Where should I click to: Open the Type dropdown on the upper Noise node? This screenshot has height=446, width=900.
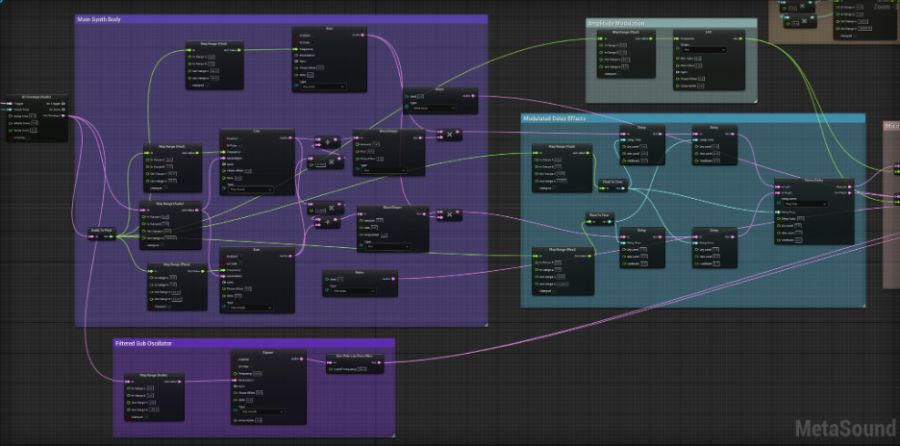[x=433, y=108]
